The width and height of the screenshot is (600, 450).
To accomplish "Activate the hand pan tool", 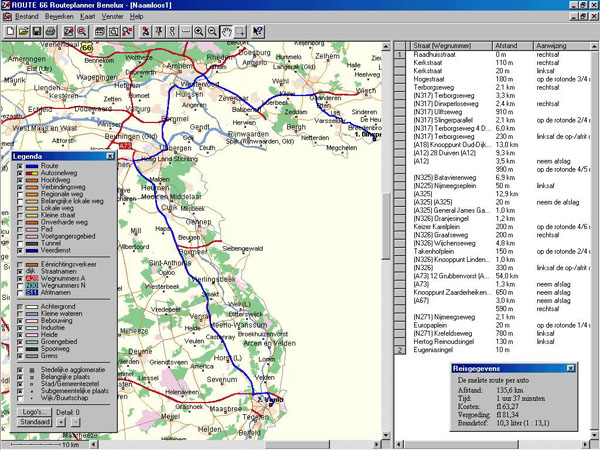I will coord(228,32).
